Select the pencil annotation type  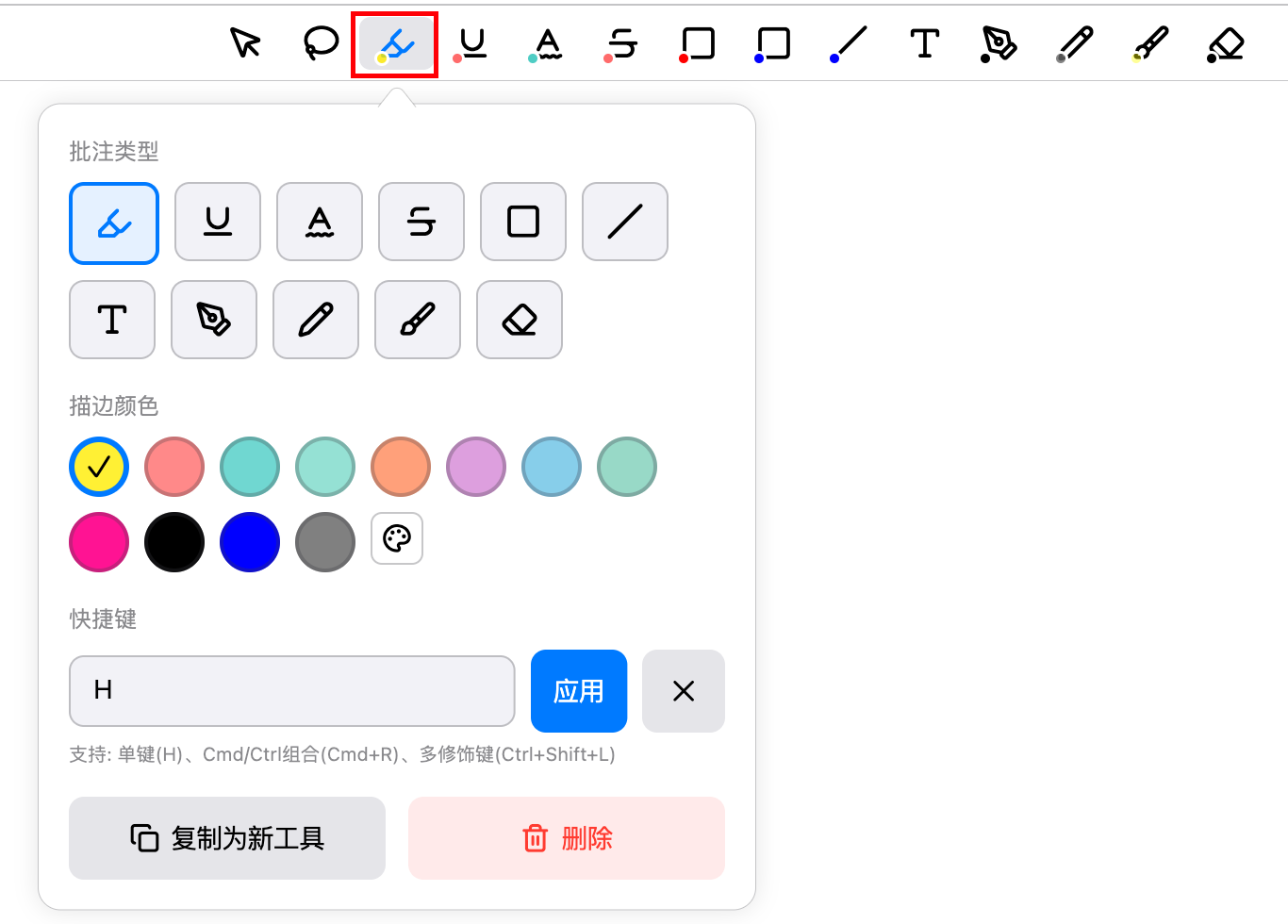point(316,320)
